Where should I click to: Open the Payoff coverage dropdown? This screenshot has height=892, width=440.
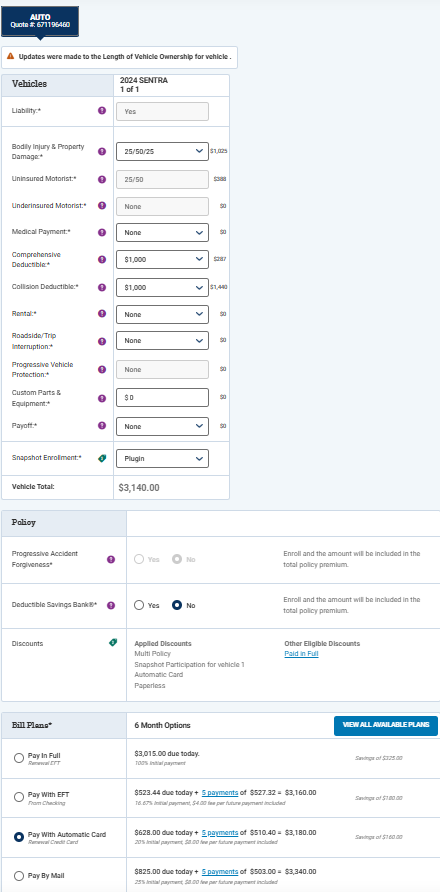162,426
